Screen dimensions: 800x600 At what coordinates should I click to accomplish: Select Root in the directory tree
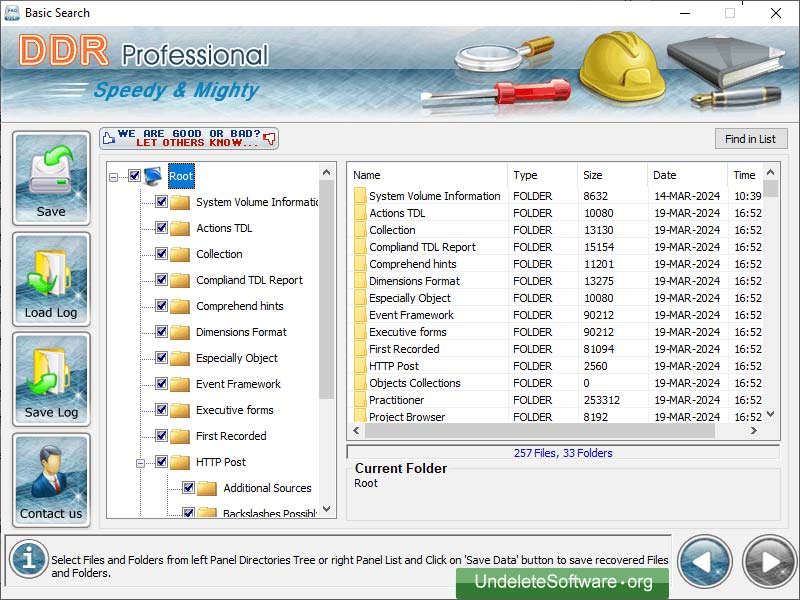point(181,177)
